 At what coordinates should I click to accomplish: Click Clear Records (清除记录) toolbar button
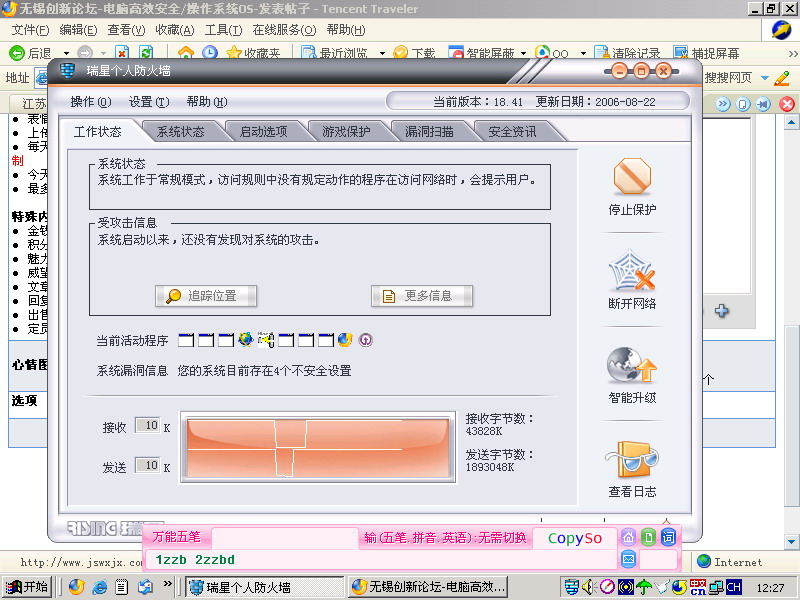tap(627, 53)
